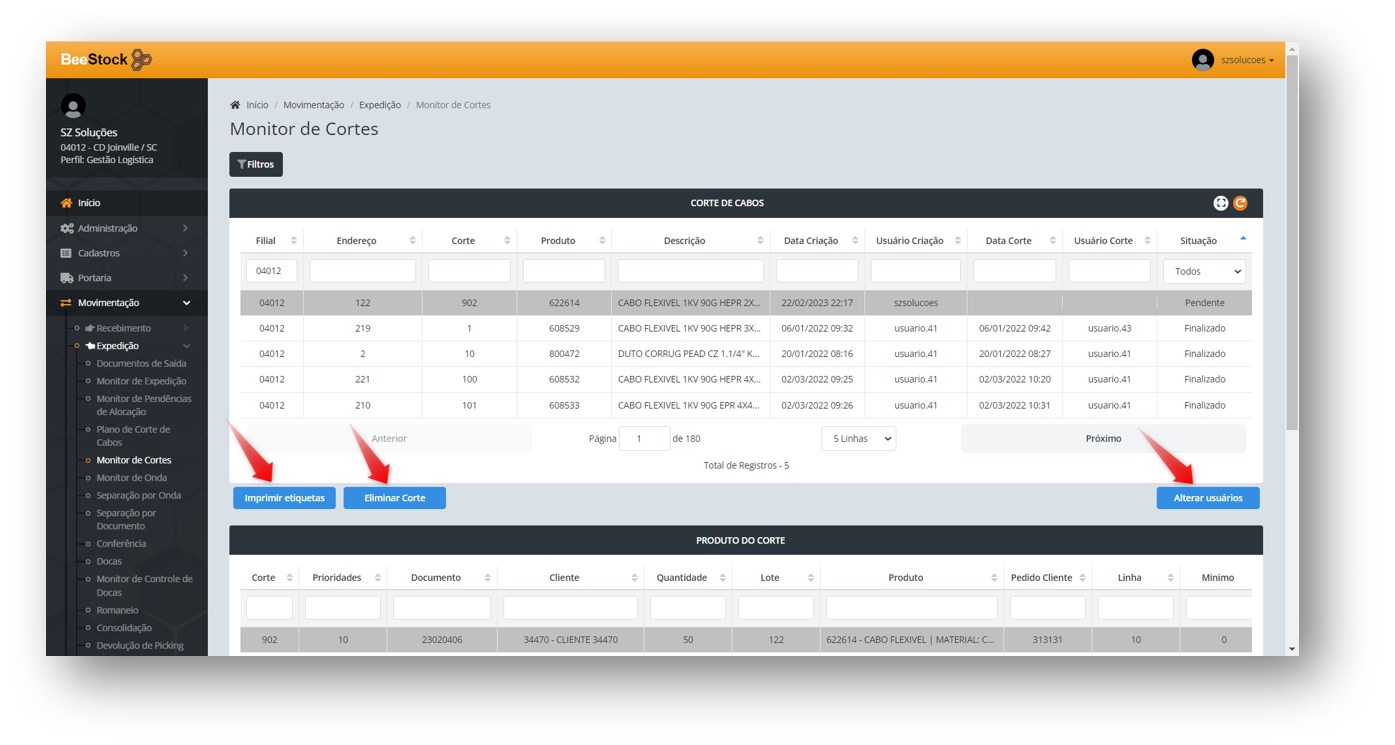Click the BeeStock logo
Image resolution: width=1395 pixels, height=745 pixels.
tap(106, 60)
